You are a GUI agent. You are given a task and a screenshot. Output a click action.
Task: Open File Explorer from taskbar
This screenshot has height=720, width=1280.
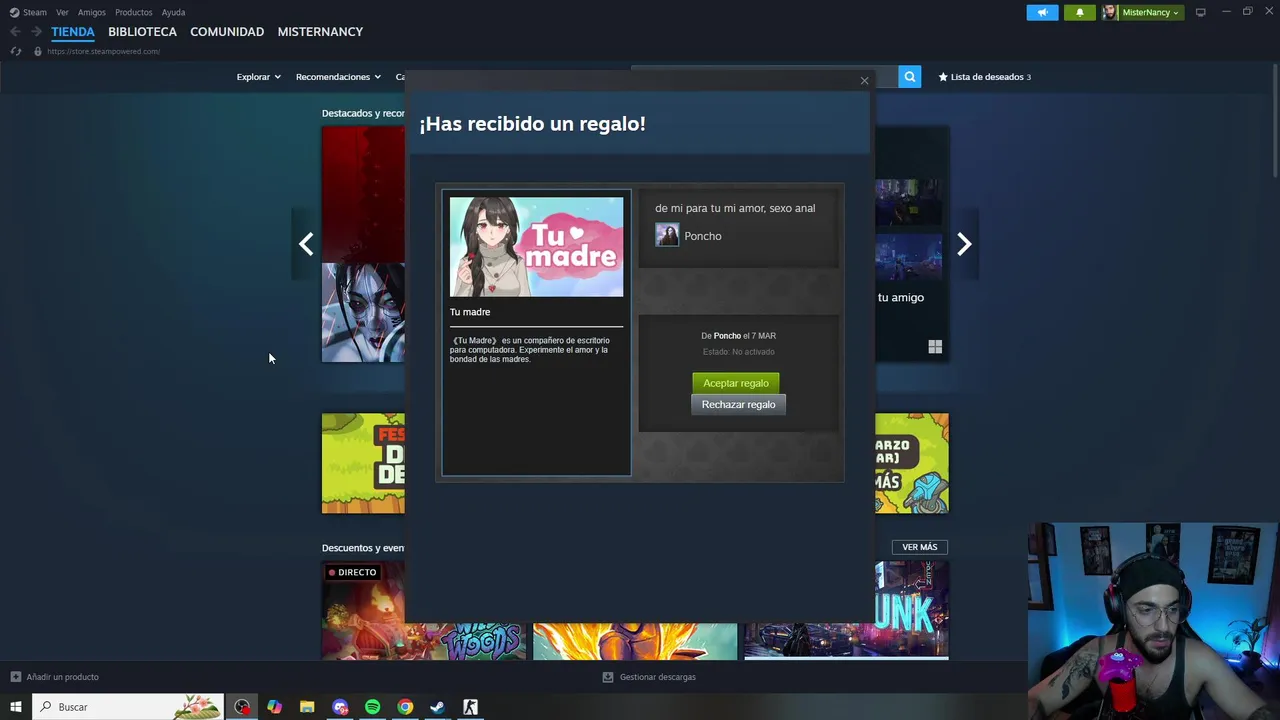tap(307, 707)
